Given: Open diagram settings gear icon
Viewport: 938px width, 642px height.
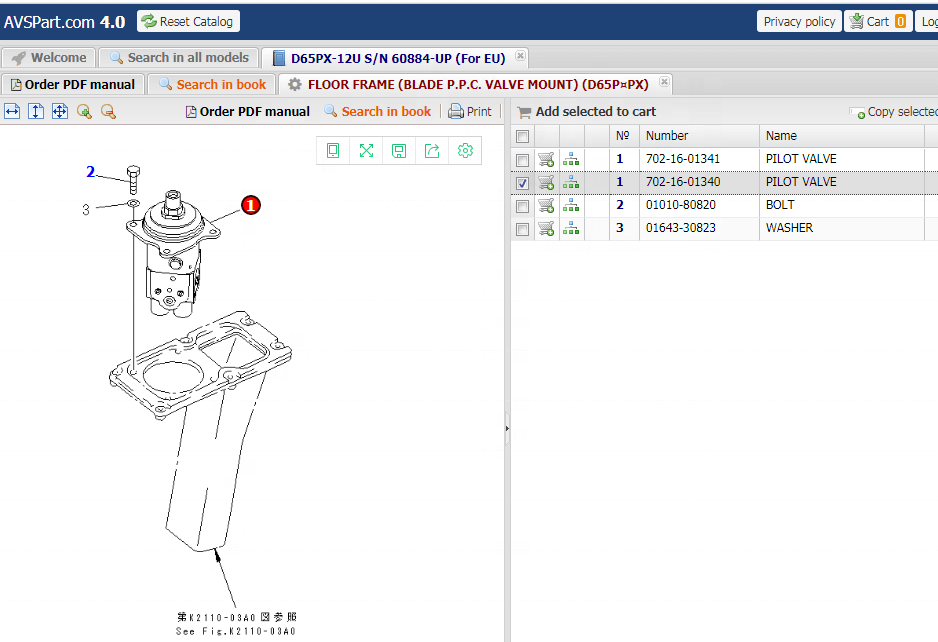Looking at the screenshot, I should pos(465,151).
